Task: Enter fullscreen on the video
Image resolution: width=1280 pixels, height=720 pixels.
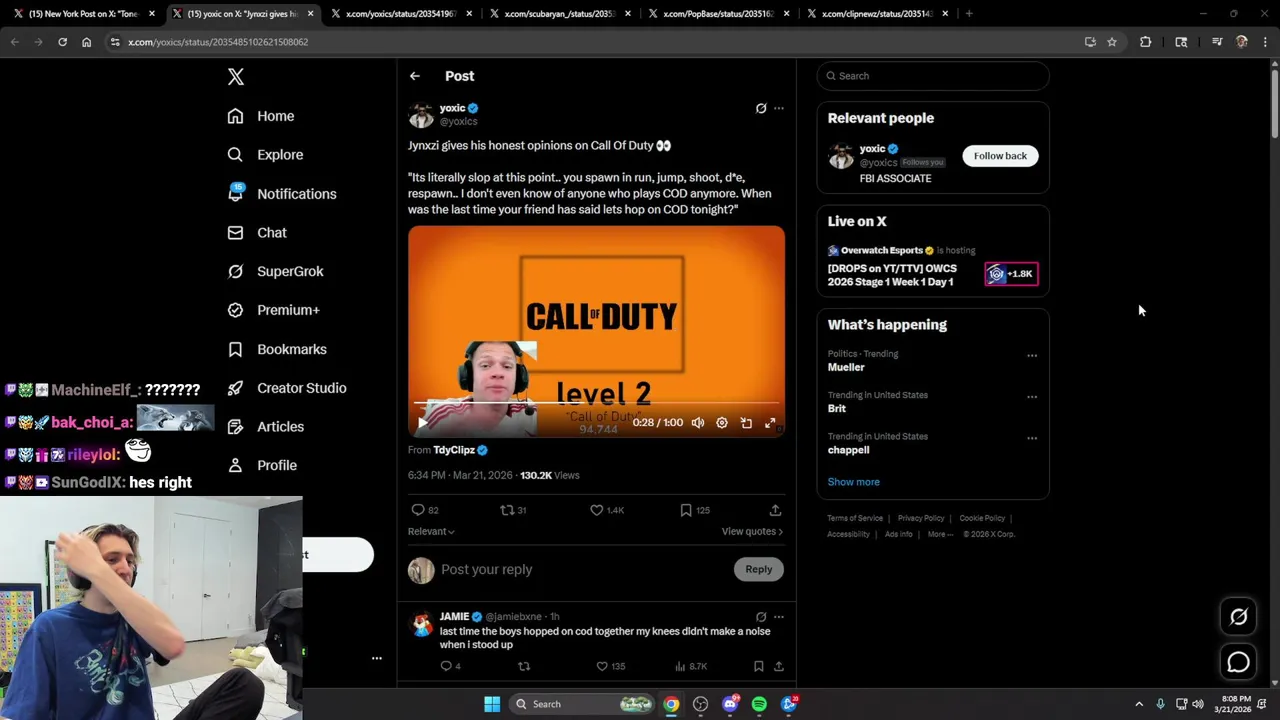Action: coord(770,423)
